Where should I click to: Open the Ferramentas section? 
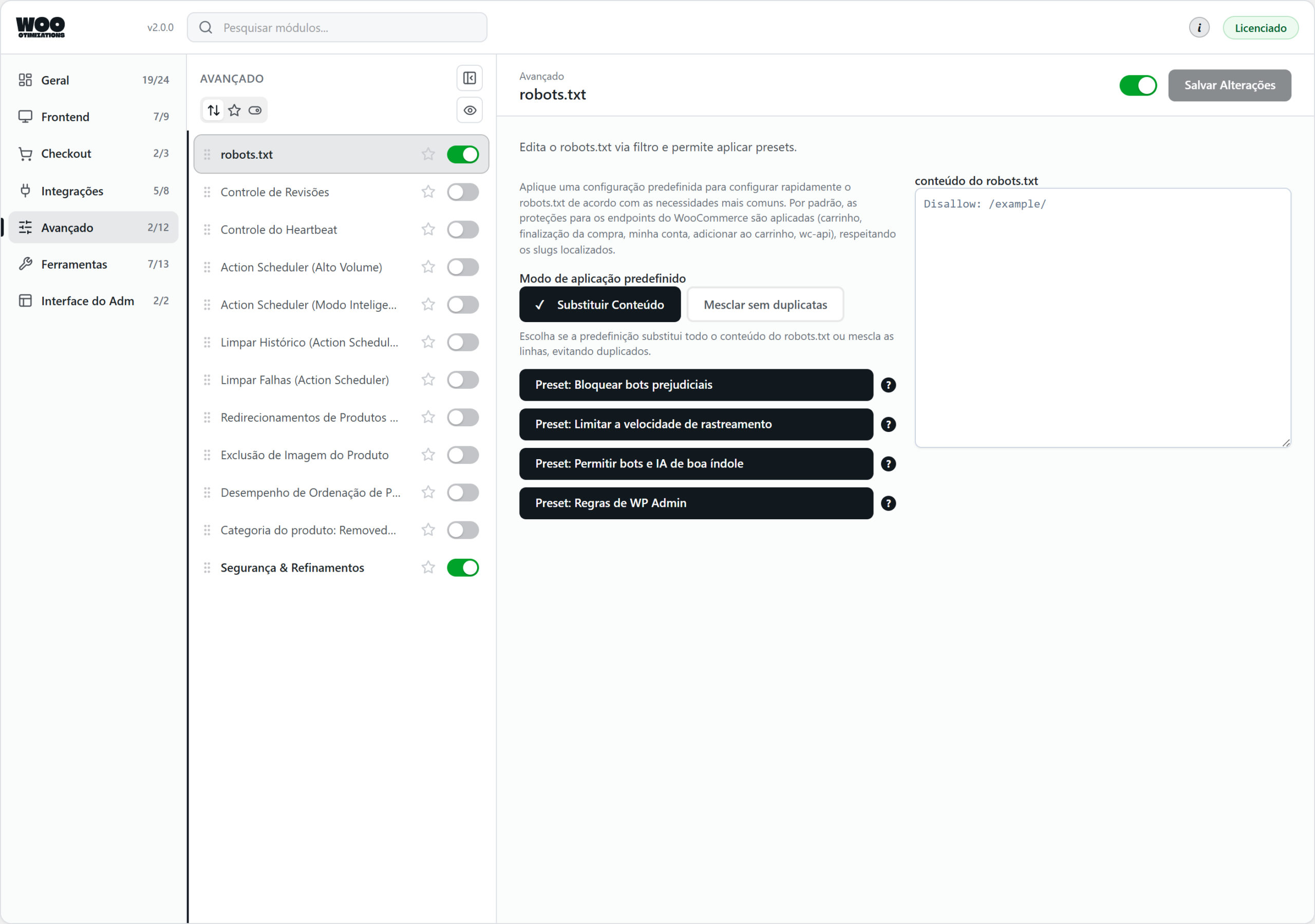(93, 264)
